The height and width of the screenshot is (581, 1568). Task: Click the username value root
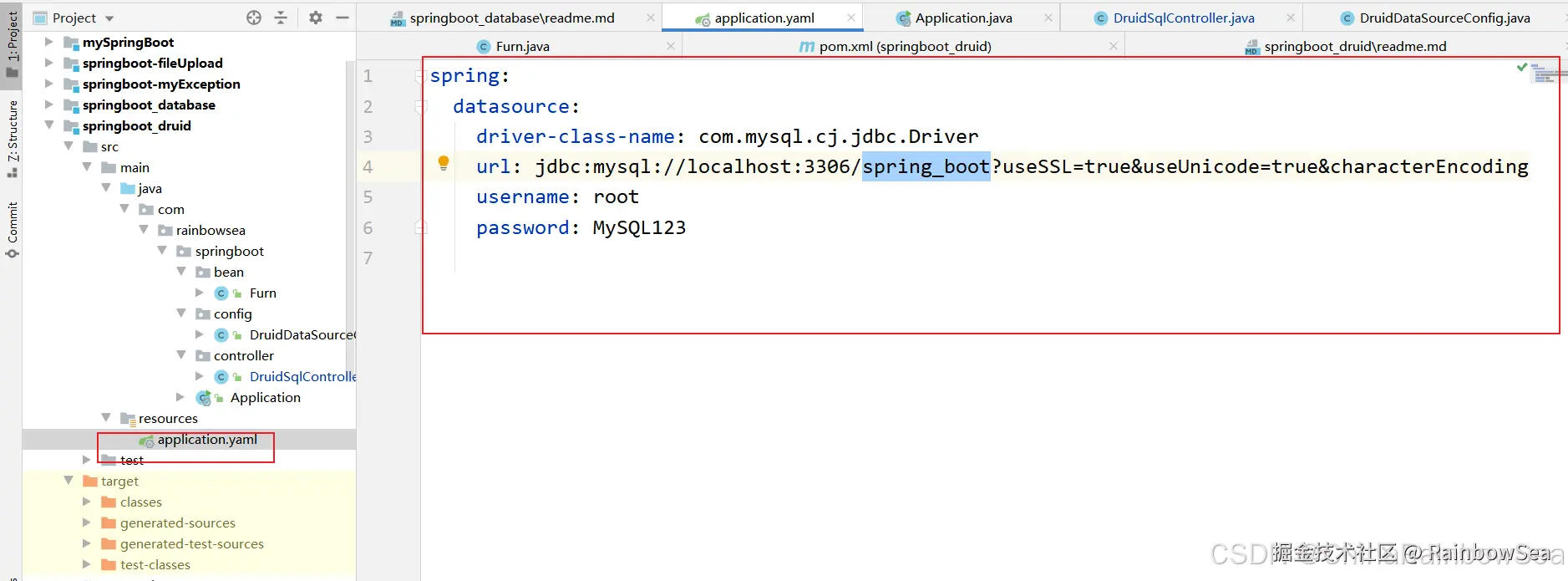pyautogui.click(x=616, y=196)
